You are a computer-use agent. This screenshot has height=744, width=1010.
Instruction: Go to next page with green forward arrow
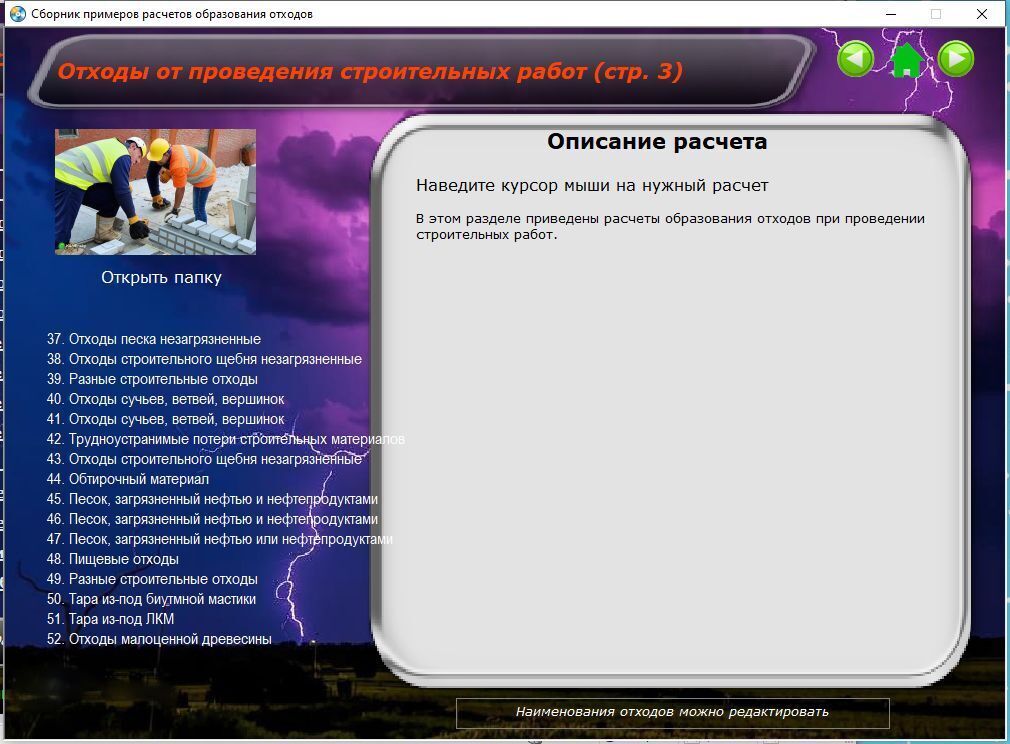pyautogui.click(x=956, y=59)
